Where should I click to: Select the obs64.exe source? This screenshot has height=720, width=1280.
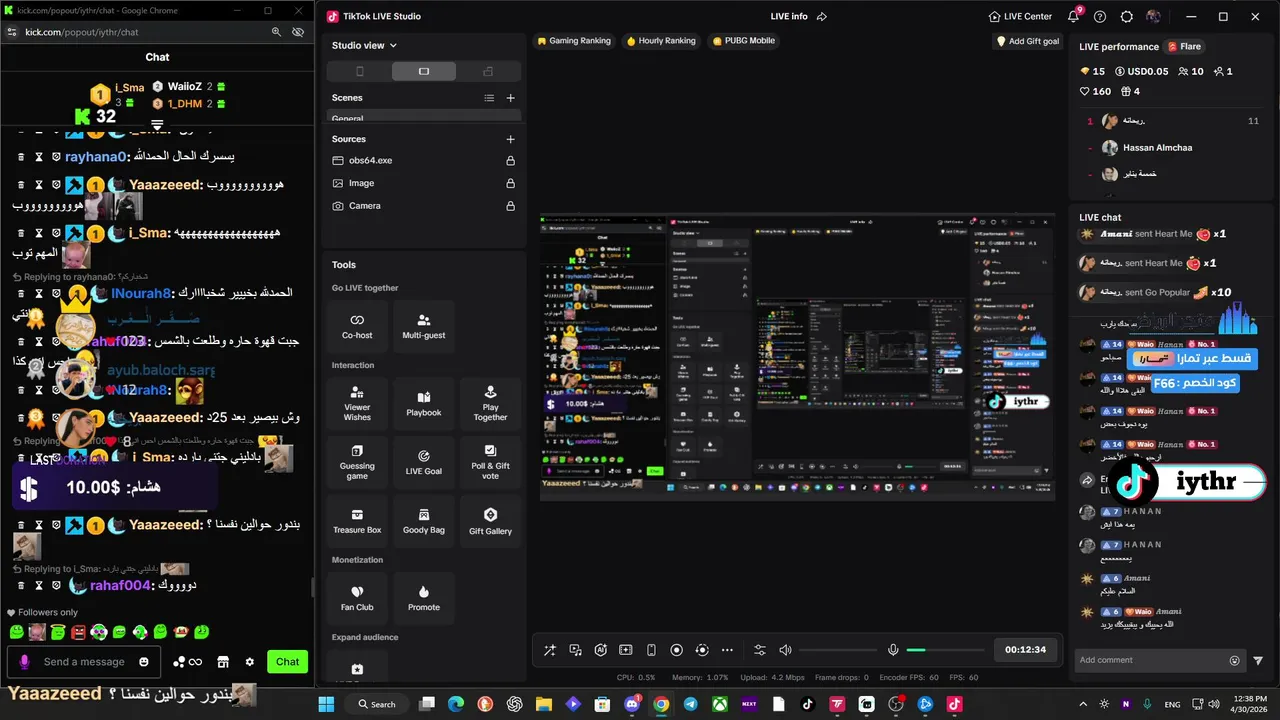[x=424, y=160]
